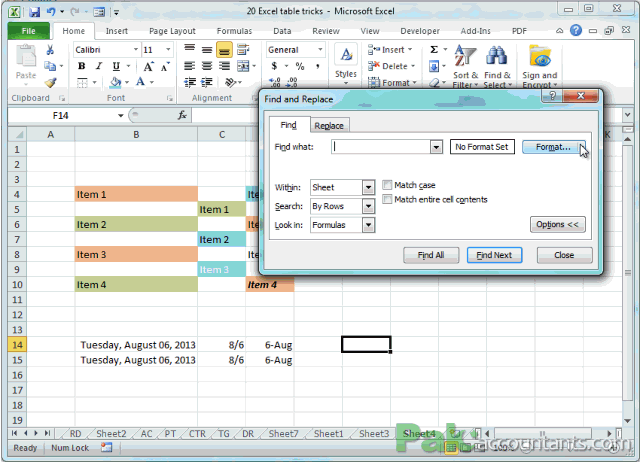Open the font size dropdown

tap(168, 50)
